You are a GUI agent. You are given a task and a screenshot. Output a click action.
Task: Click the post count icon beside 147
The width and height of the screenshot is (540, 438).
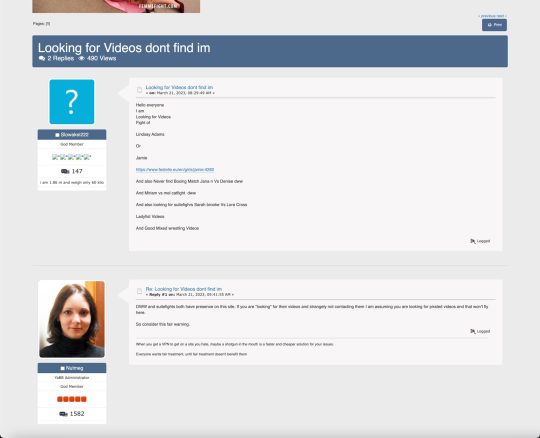coord(65,171)
